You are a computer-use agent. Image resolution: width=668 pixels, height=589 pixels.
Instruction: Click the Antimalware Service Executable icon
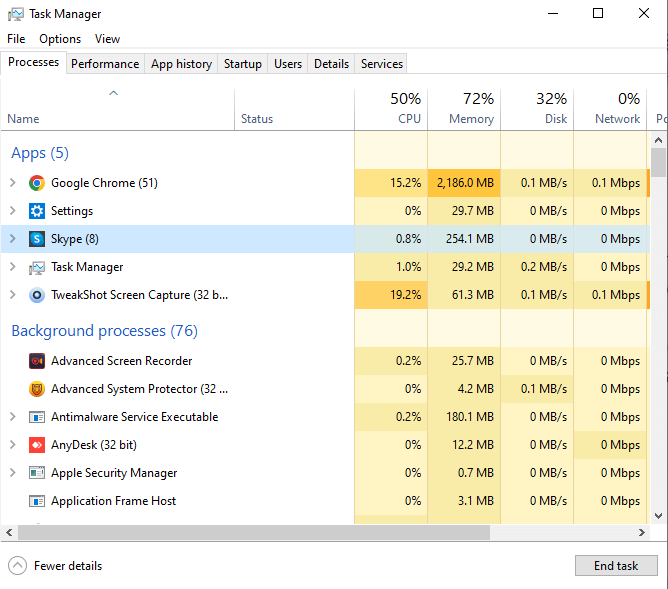coord(37,417)
